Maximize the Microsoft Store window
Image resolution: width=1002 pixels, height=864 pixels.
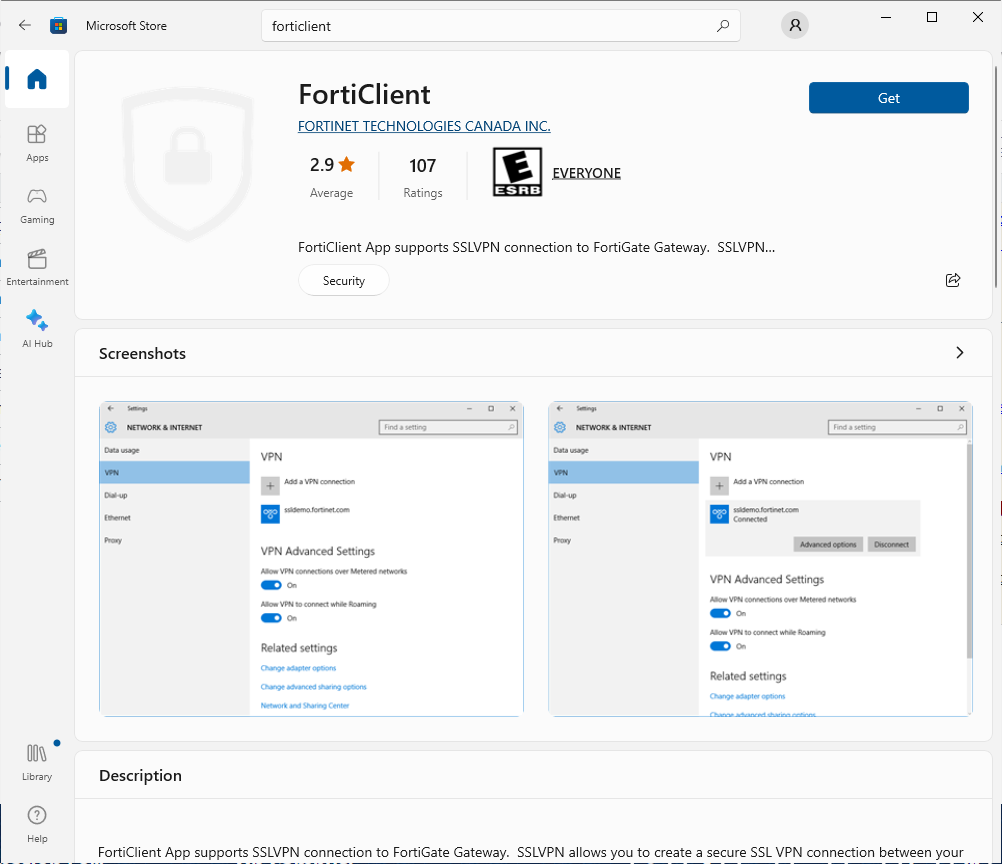pyautogui.click(x=932, y=17)
